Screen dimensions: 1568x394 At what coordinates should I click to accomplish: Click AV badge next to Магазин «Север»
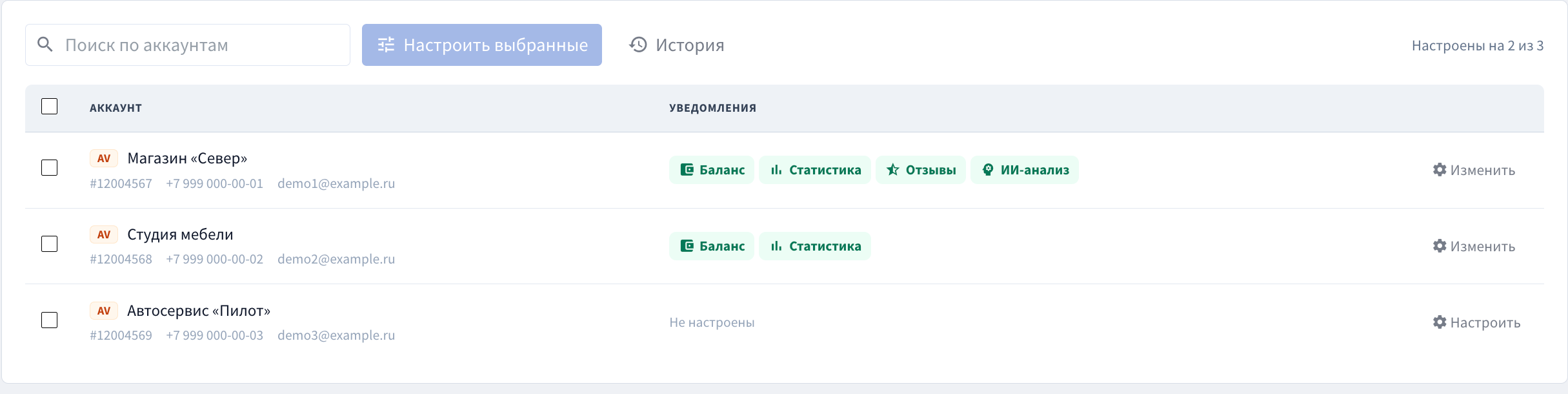[x=104, y=158]
